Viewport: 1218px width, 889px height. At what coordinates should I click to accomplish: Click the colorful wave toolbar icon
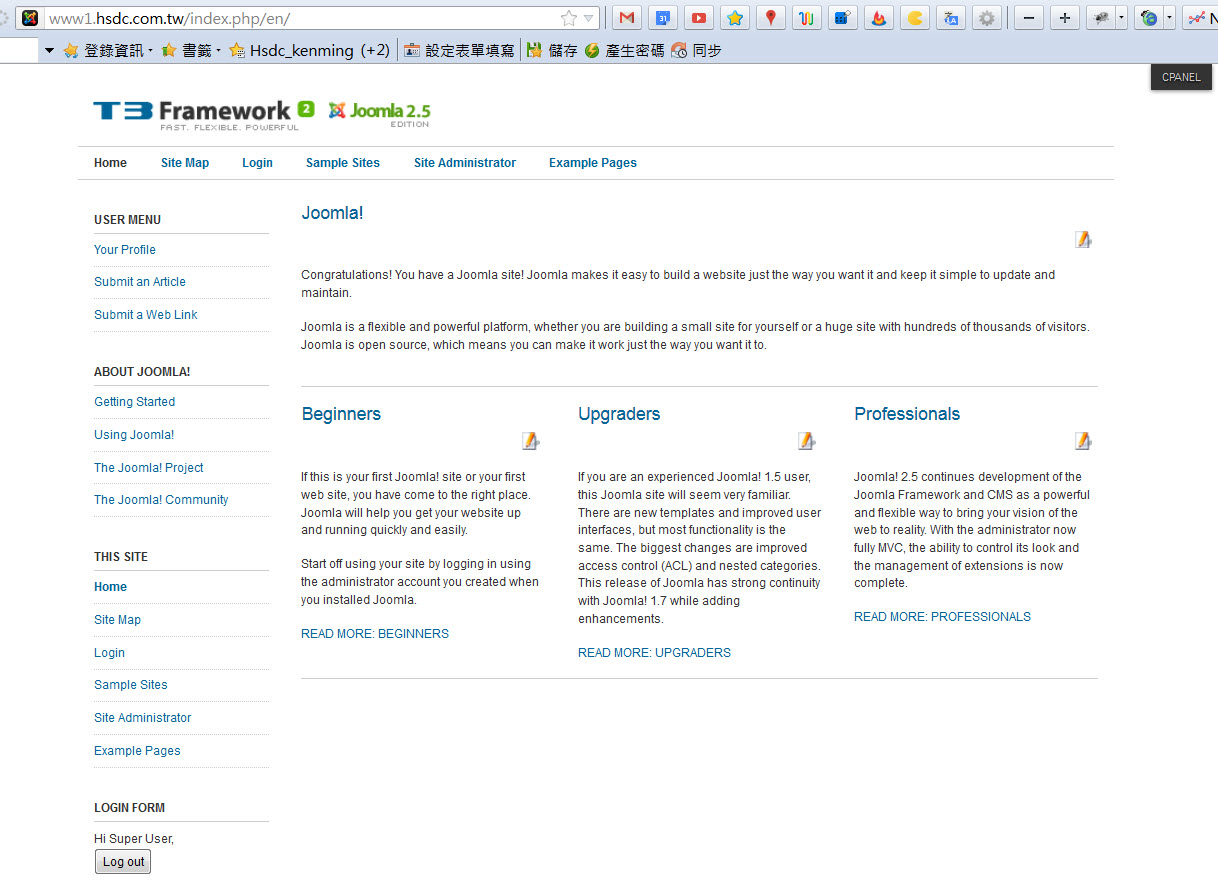807,18
